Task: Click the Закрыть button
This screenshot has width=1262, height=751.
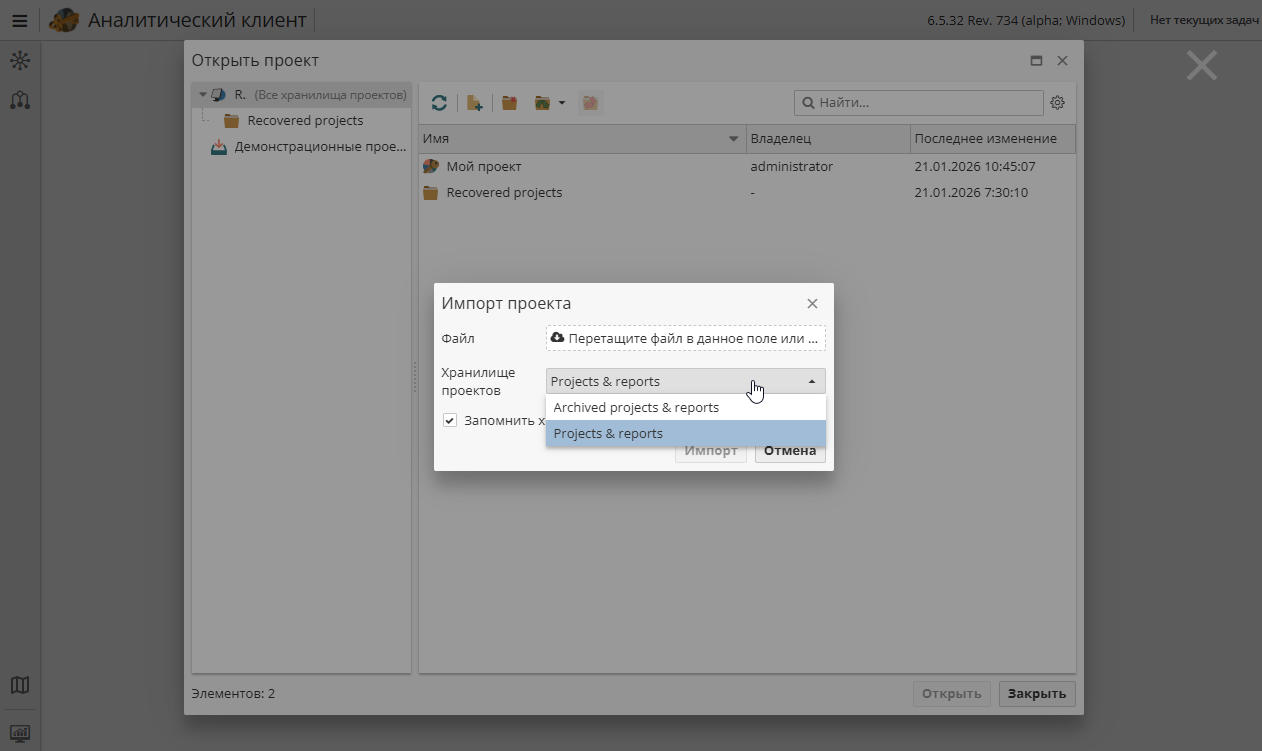Action: coord(1036,693)
